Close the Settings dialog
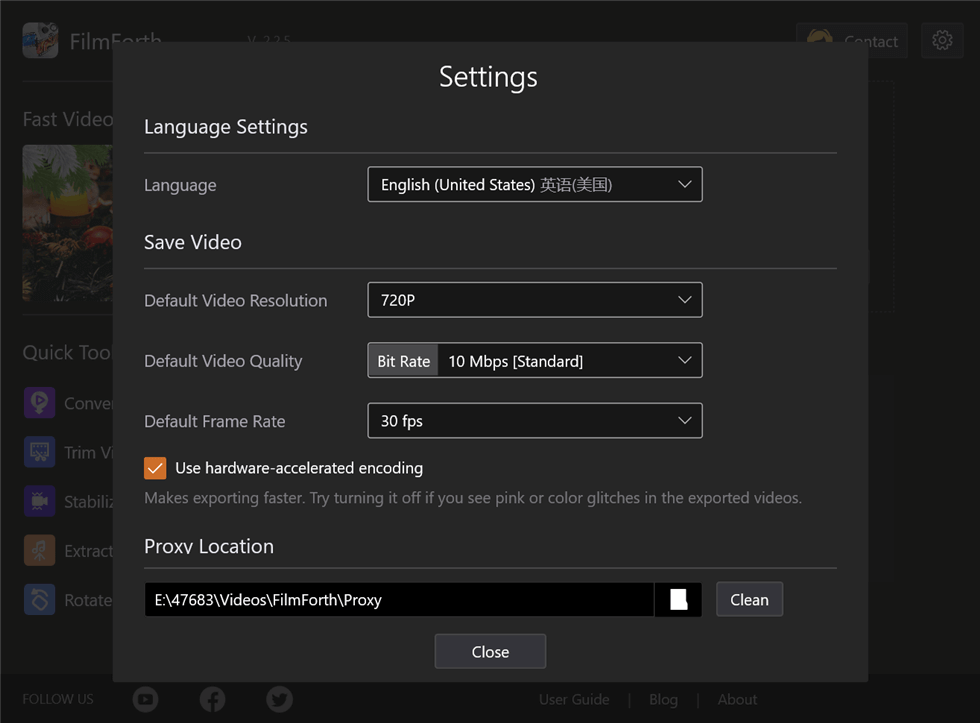 [x=489, y=650]
